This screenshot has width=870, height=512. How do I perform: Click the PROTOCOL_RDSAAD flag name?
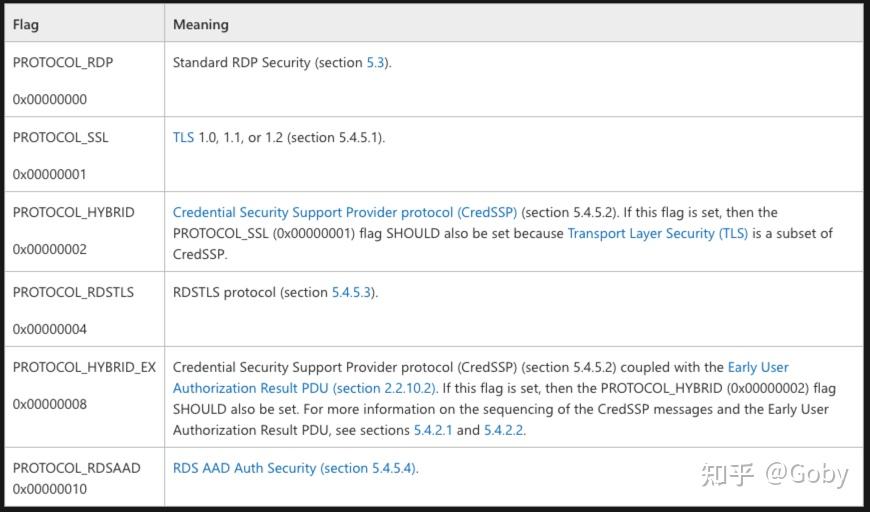(x=77, y=468)
